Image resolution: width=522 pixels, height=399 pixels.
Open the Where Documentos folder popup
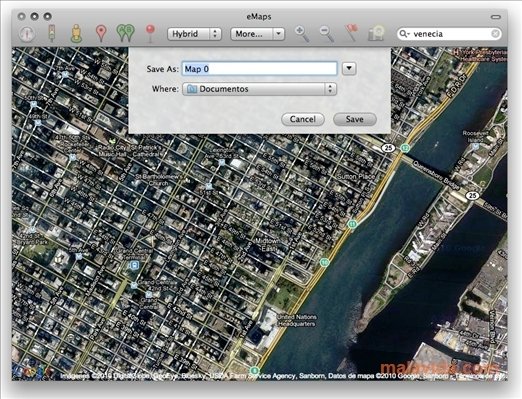pos(259,89)
